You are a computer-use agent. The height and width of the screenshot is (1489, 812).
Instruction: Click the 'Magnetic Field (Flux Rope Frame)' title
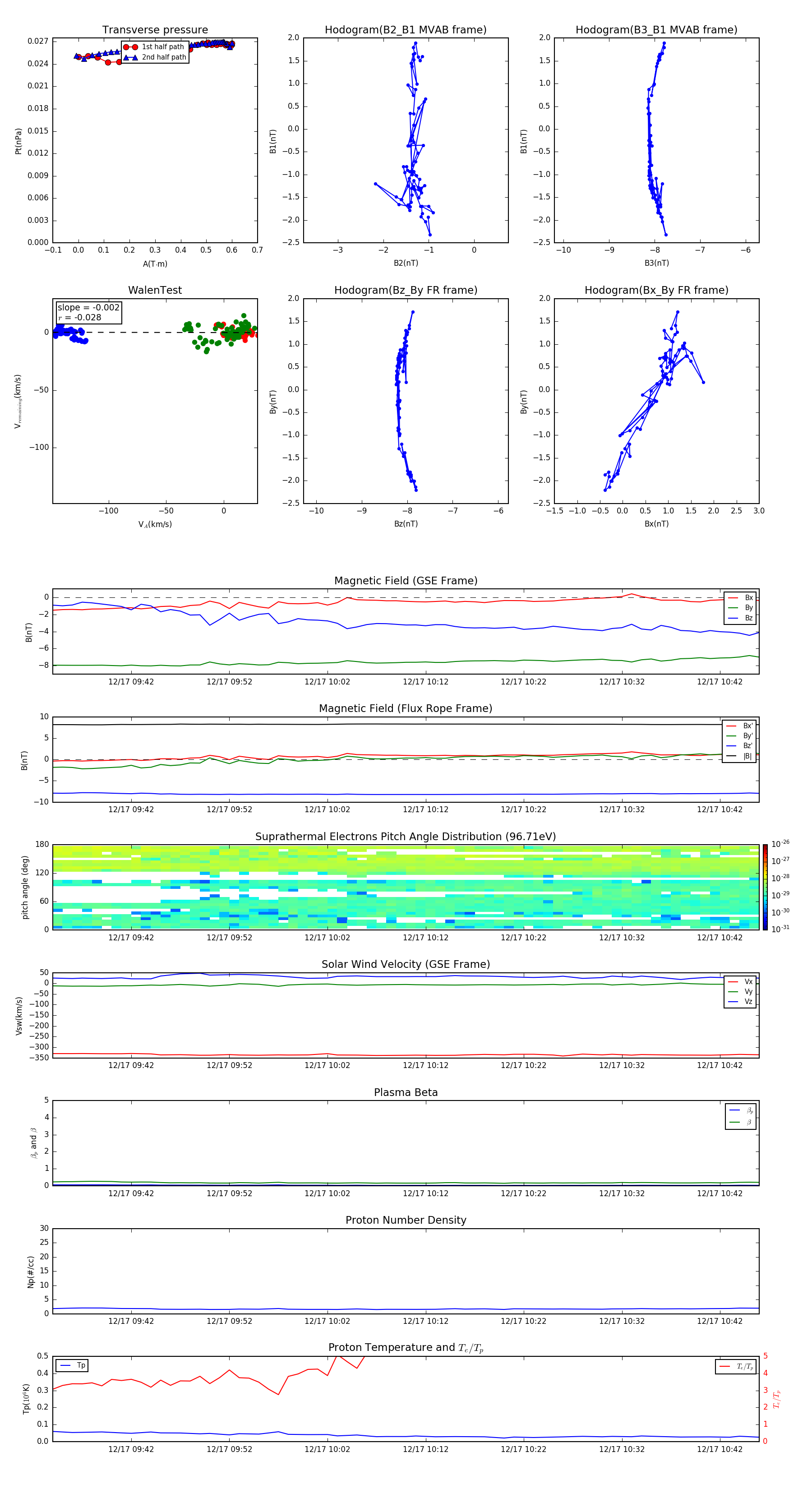(406, 709)
